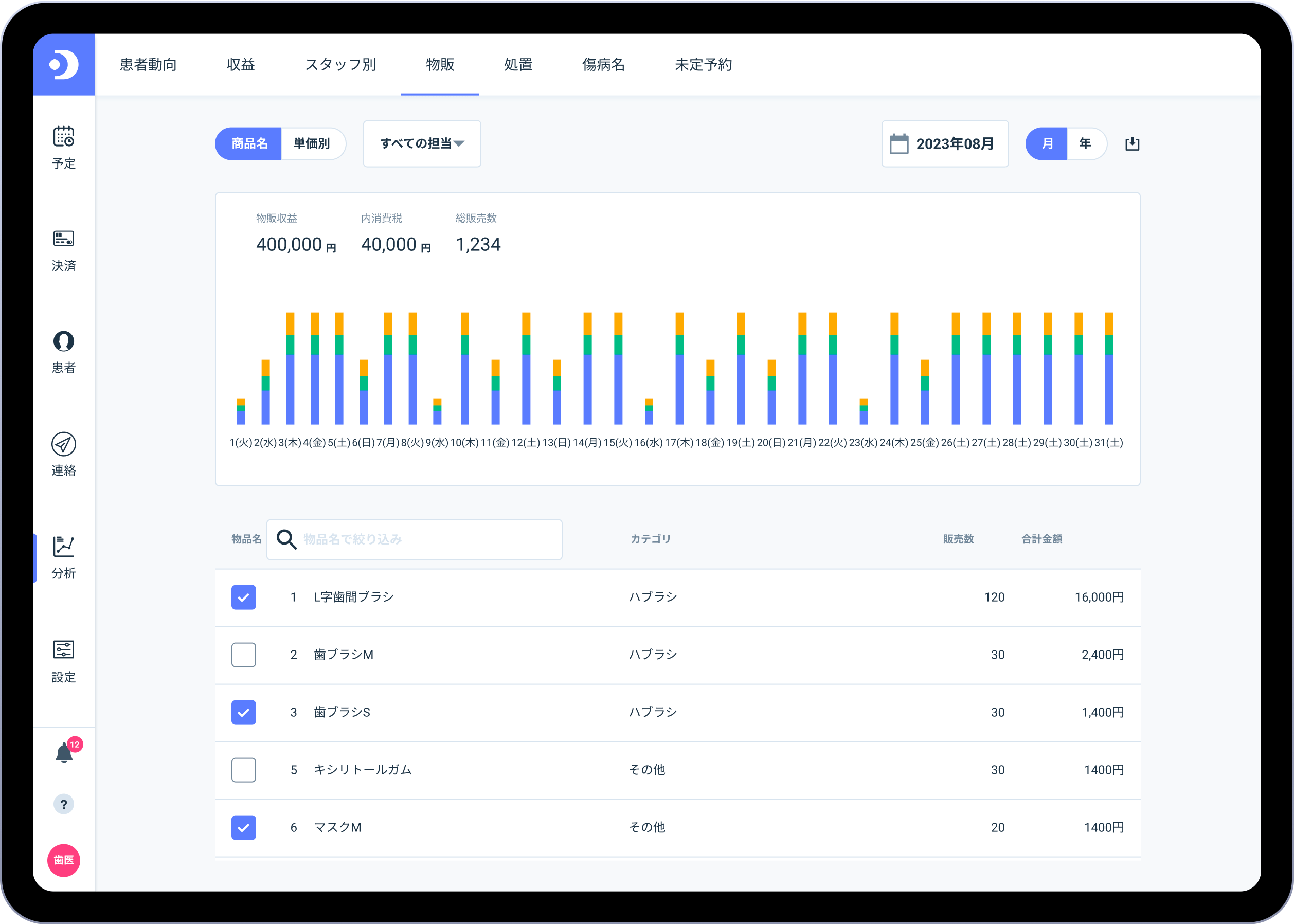Switch to the スタッフ別 tab
The image size is (1294, 924).
coord(340,65)
